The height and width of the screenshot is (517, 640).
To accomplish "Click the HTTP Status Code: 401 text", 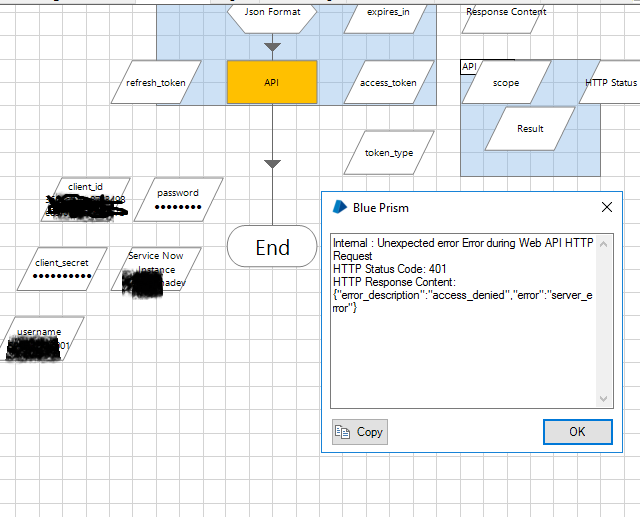I will click(x=389, y=269).
